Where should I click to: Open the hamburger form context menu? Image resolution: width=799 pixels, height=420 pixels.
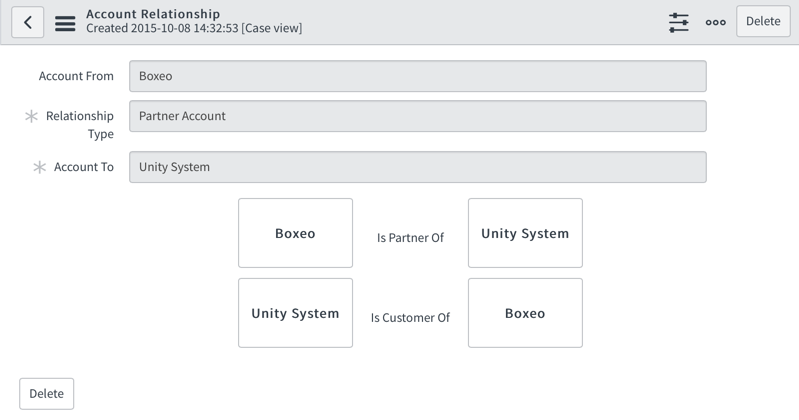point(65,23)
